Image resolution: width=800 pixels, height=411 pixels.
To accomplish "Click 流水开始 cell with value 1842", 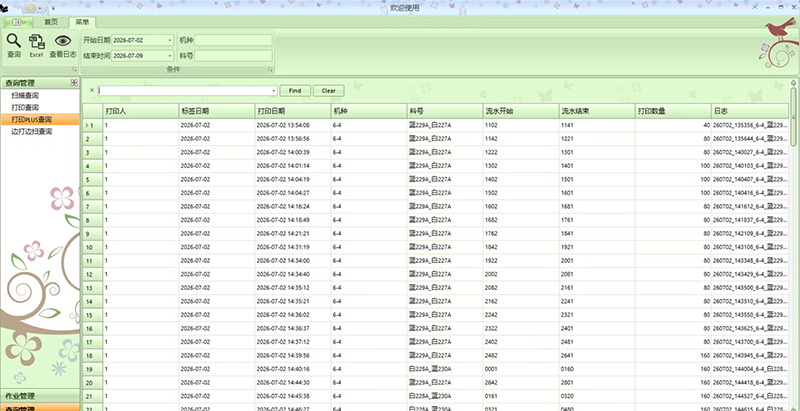I will (x=521, y=247).
